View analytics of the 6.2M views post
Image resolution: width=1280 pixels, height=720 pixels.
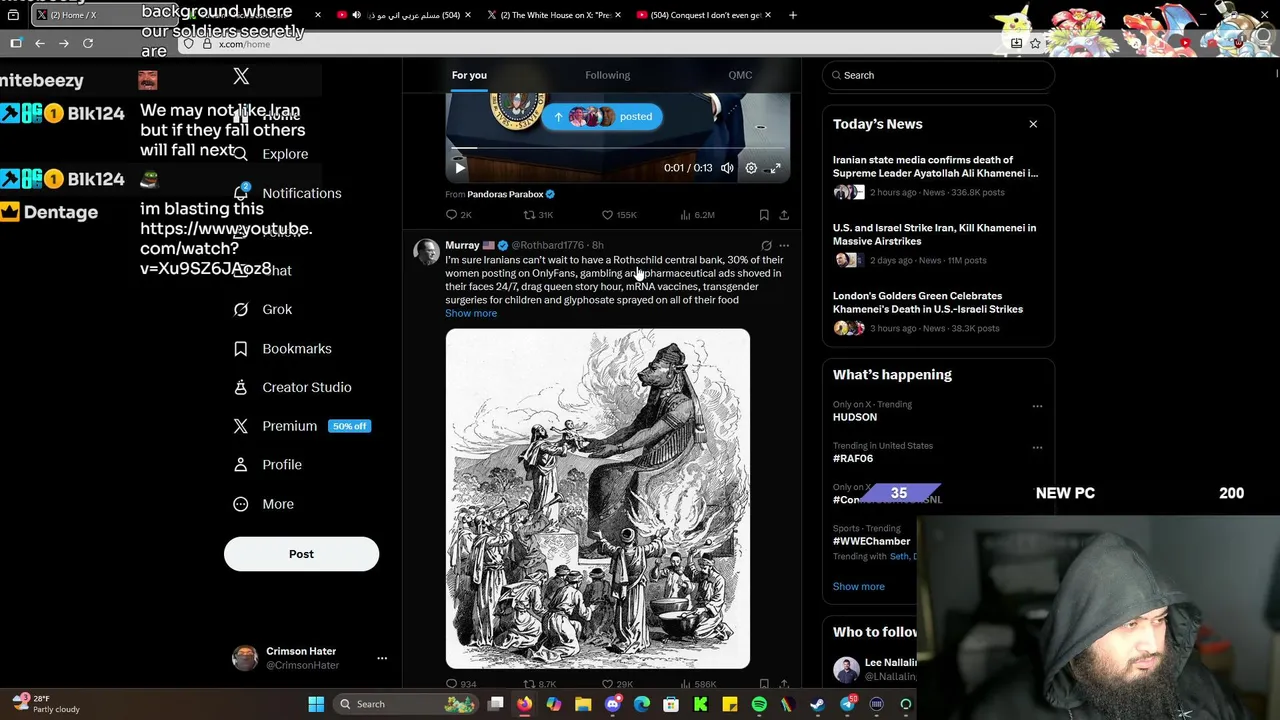tap(697, 215)
